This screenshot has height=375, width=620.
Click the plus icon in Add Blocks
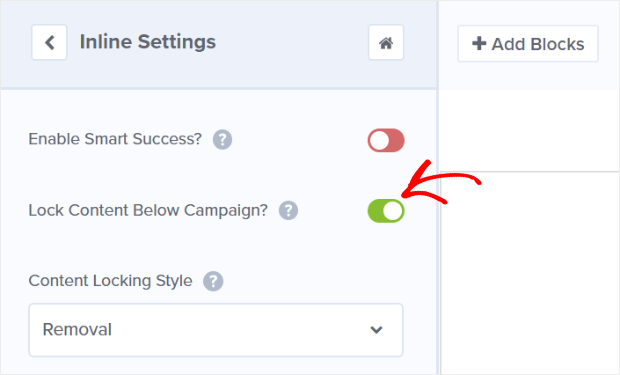[479, 44]
